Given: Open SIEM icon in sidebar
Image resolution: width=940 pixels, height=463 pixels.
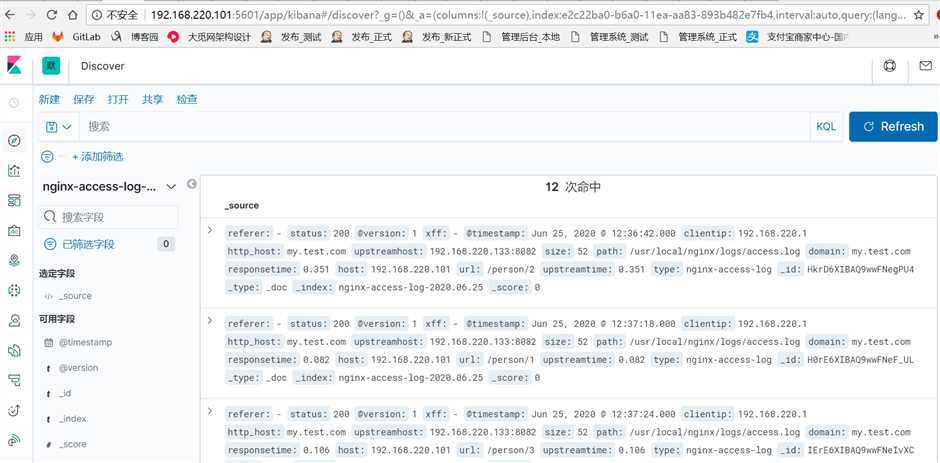Looking at the screenshot, I should pos(14,440).
